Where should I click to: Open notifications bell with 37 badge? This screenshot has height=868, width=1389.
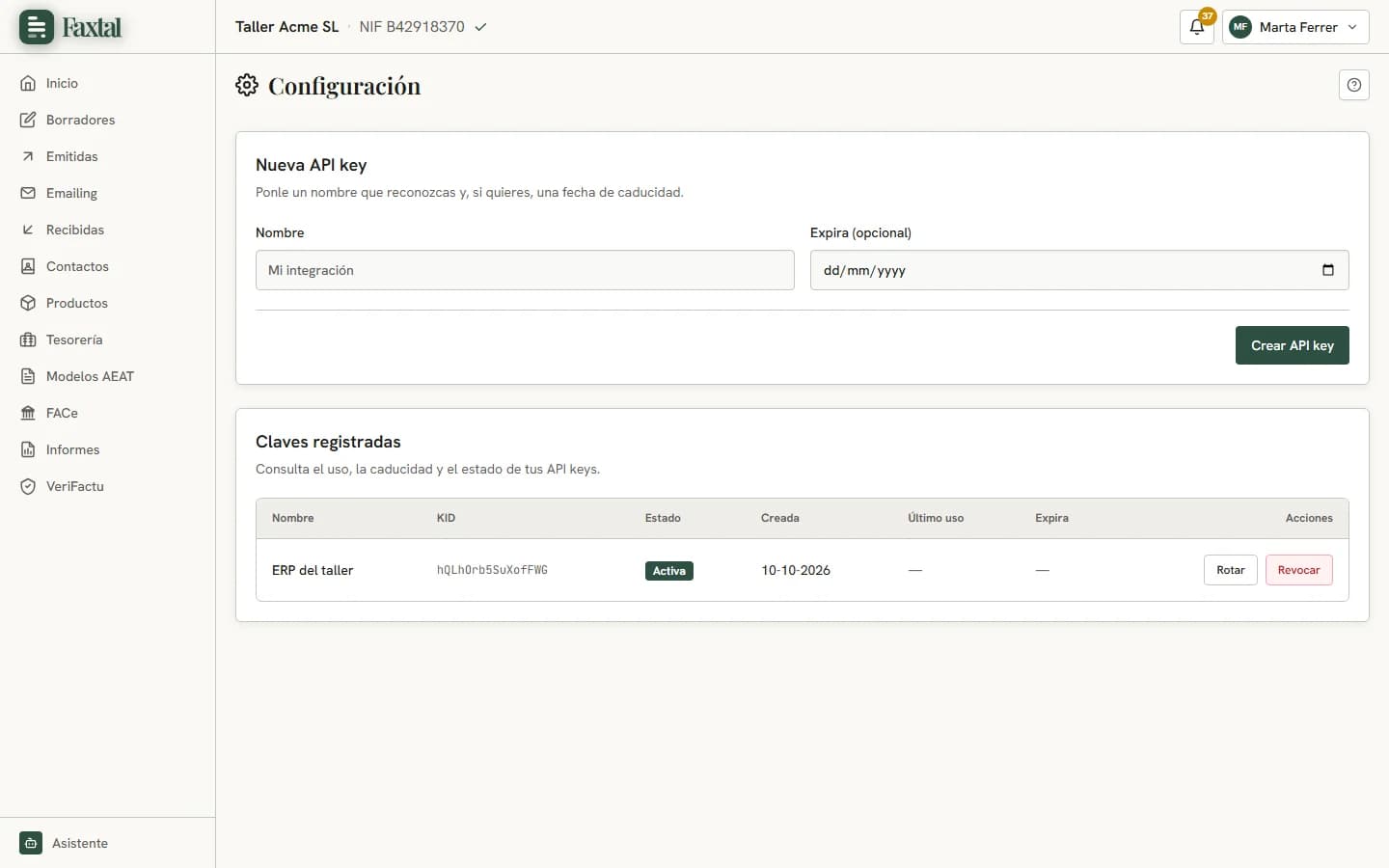coord(1197,27)
